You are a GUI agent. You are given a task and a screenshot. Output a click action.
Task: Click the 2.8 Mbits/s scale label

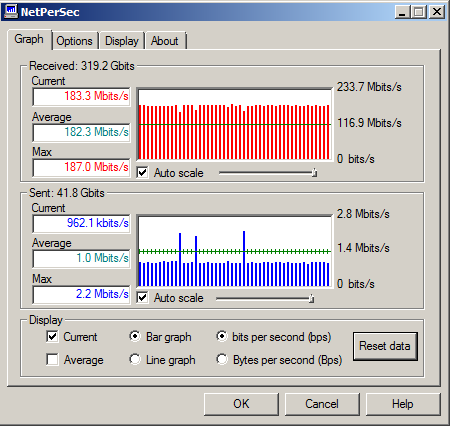[x=363, y=214]
